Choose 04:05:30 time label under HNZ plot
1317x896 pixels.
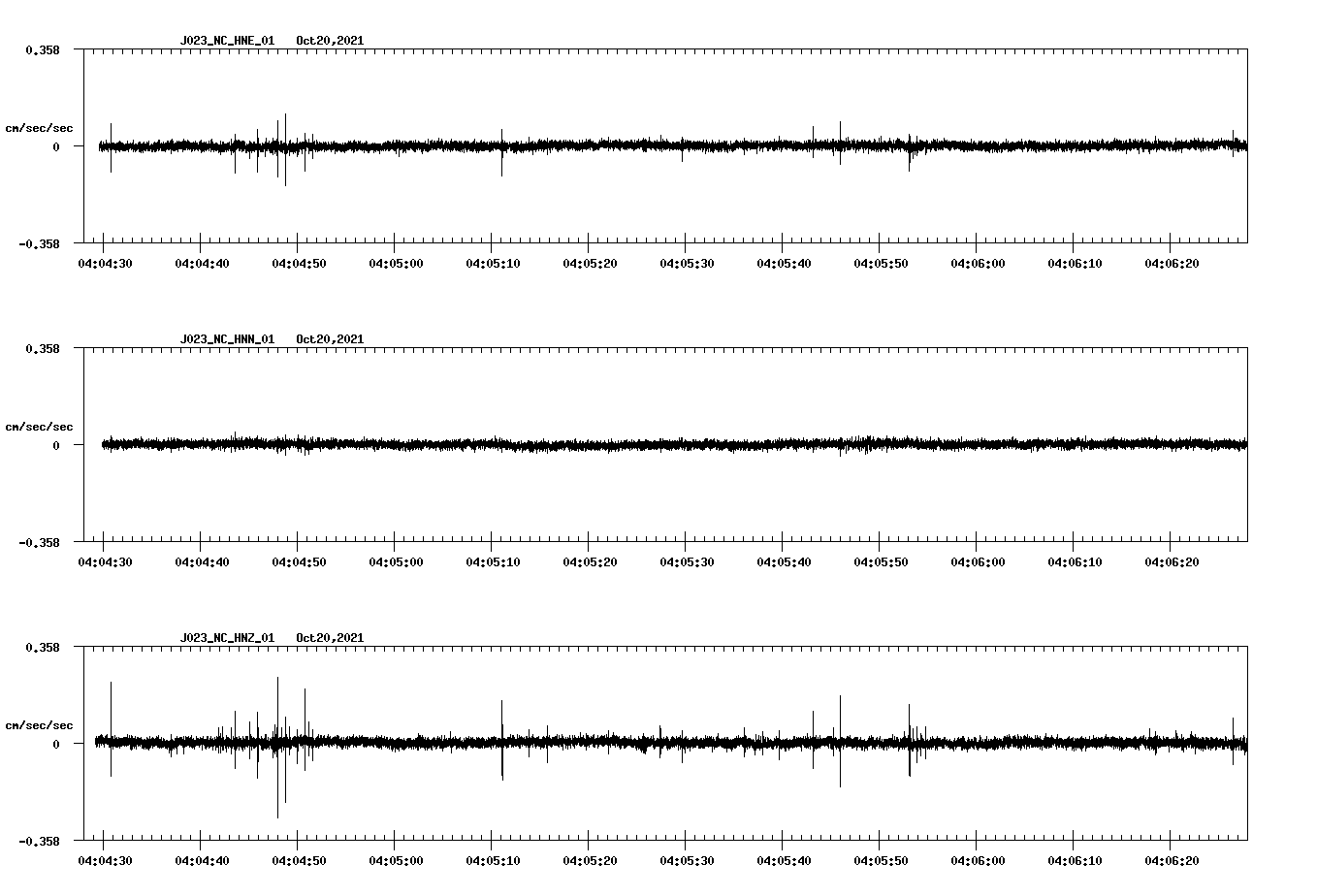coord(687,861)
